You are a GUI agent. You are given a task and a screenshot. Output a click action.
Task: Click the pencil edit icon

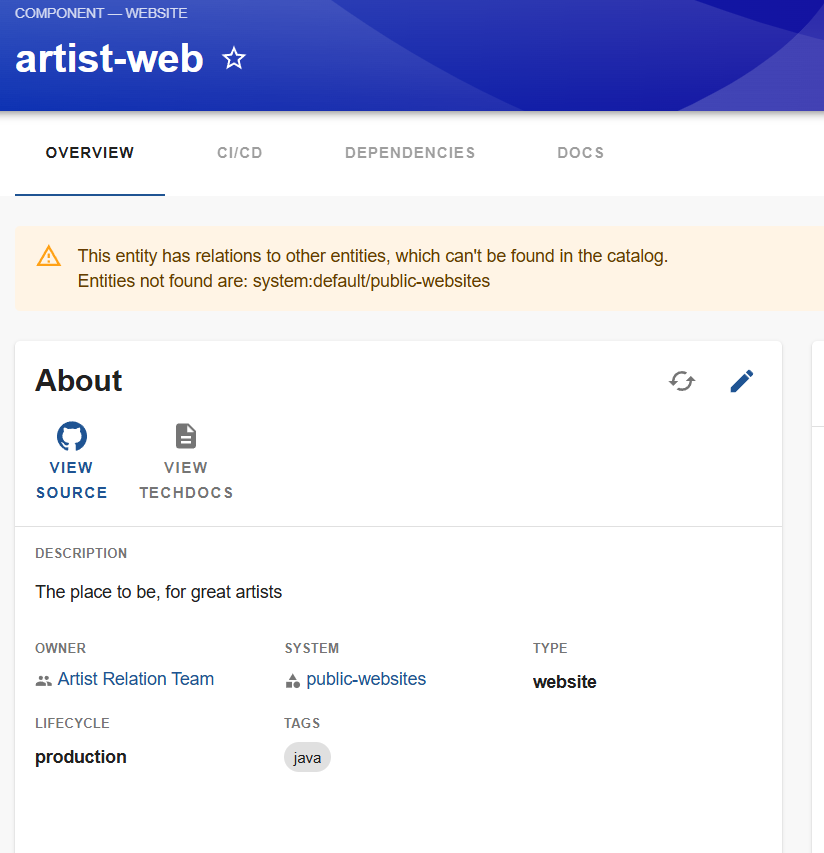tap(742, 381)
